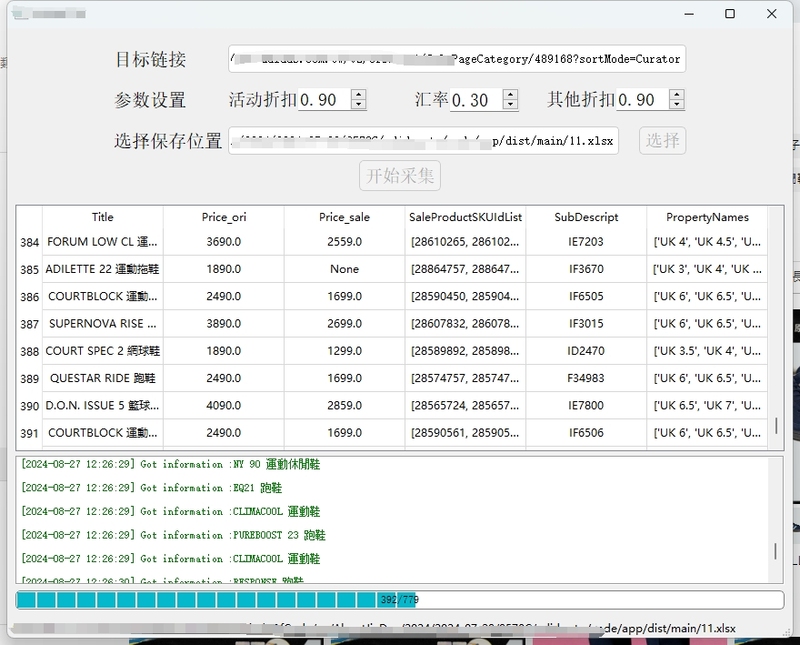The image size is (800, 645).
Task: Click the ADILETTE 22 運動拖鞋 title cell
Action: click(103, 269)
